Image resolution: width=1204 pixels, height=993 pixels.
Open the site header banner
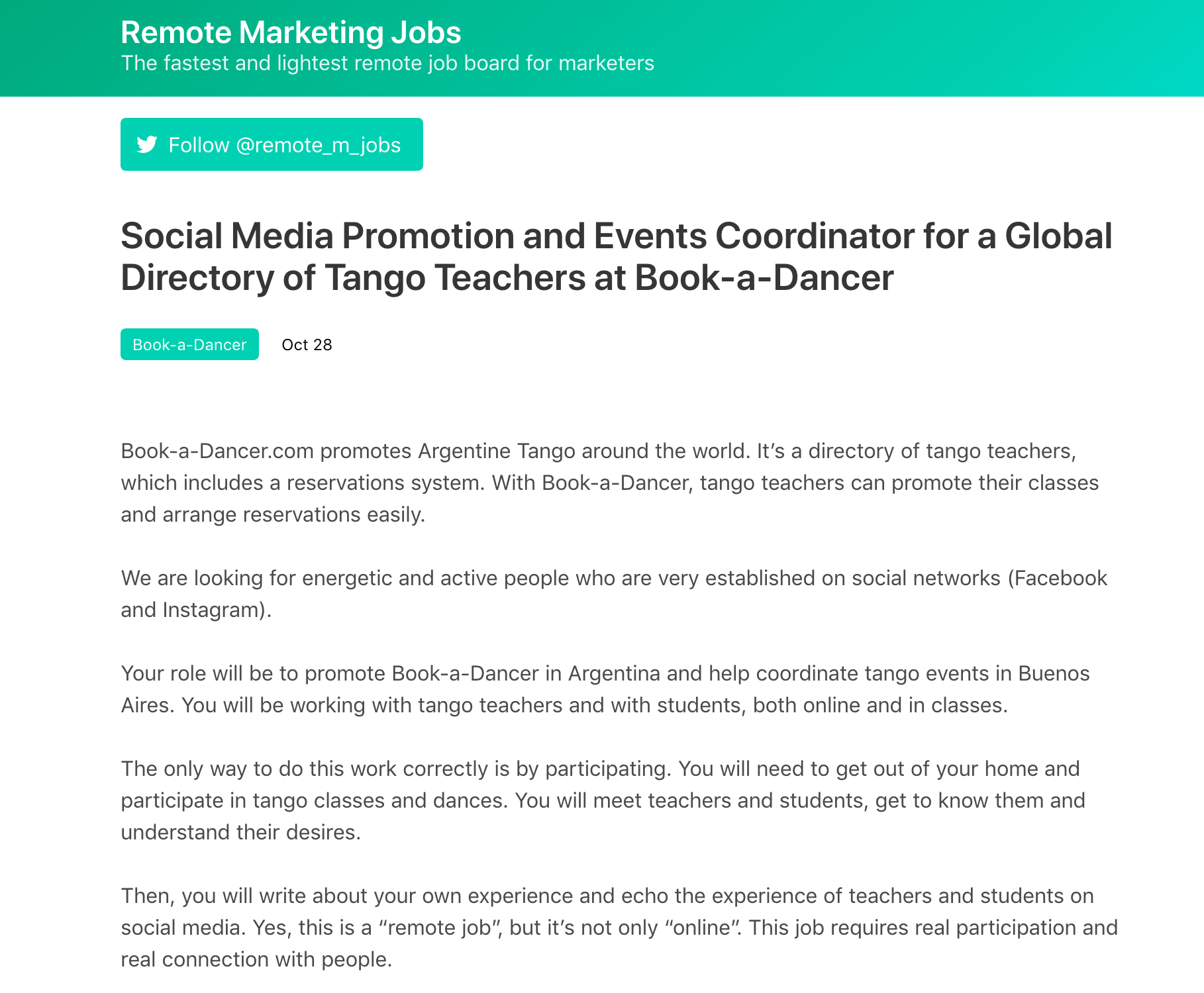click(x=602, y=48)
